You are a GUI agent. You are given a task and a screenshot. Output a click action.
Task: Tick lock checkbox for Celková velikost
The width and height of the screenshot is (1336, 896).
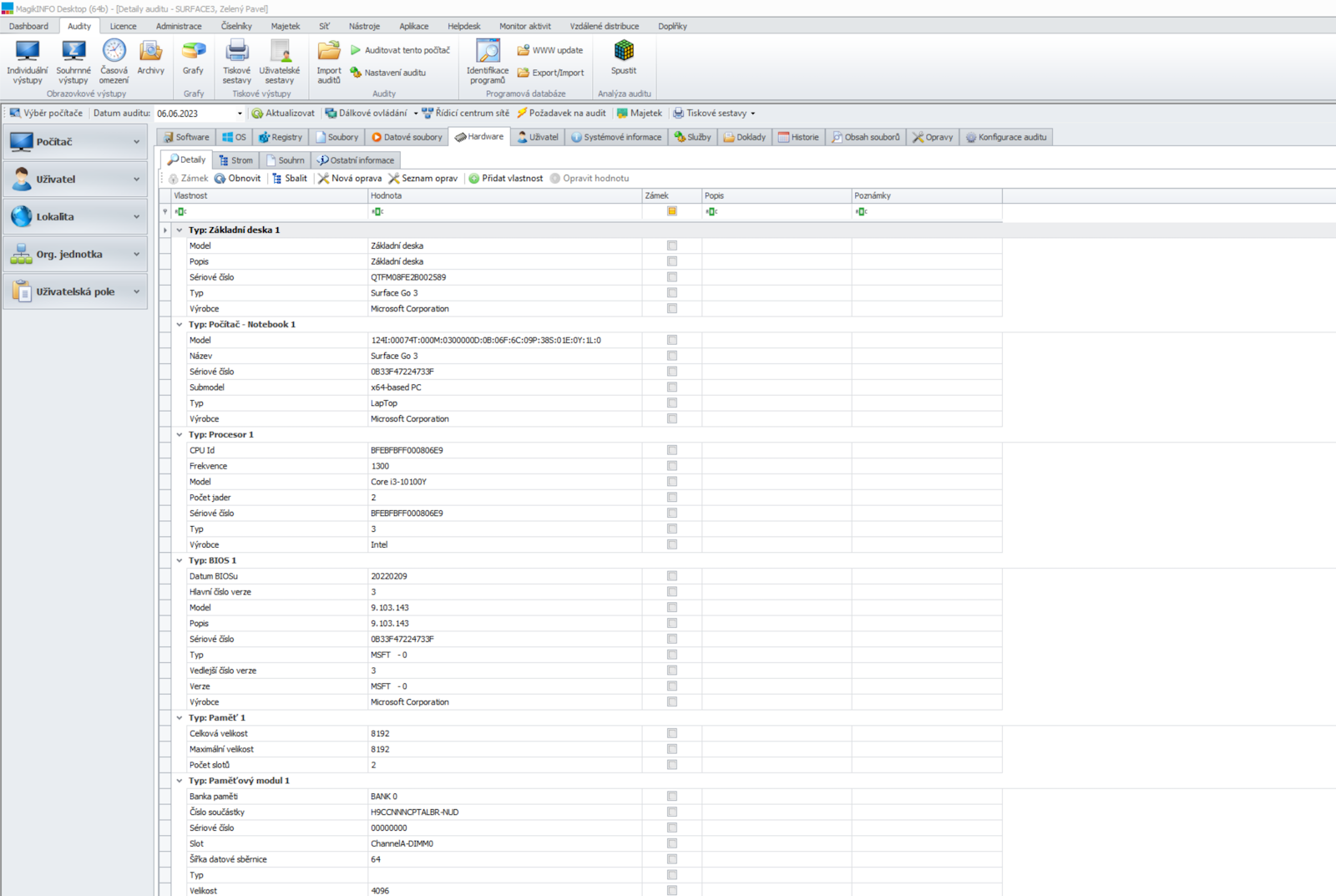672,733
